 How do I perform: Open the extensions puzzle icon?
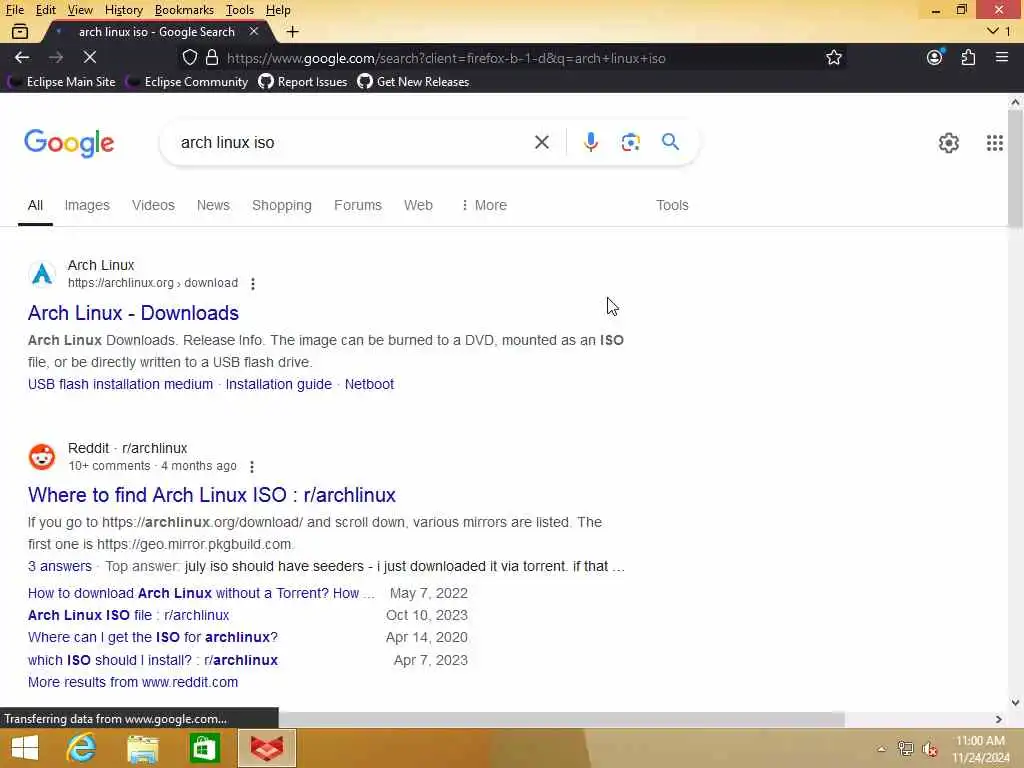(x=968, y=57)
